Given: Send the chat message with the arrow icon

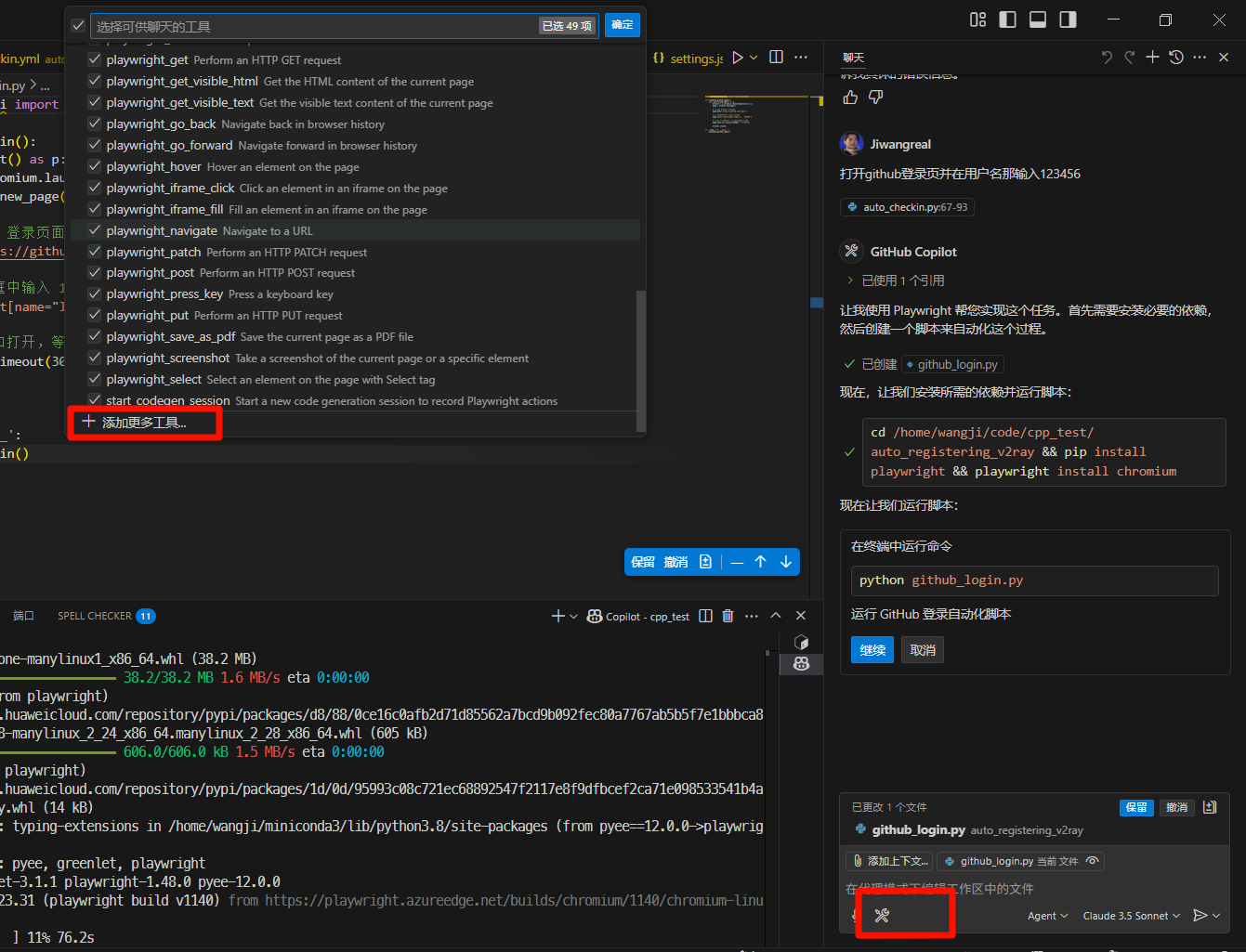Looking at the screenshot, I should (x=1200, y=916).
